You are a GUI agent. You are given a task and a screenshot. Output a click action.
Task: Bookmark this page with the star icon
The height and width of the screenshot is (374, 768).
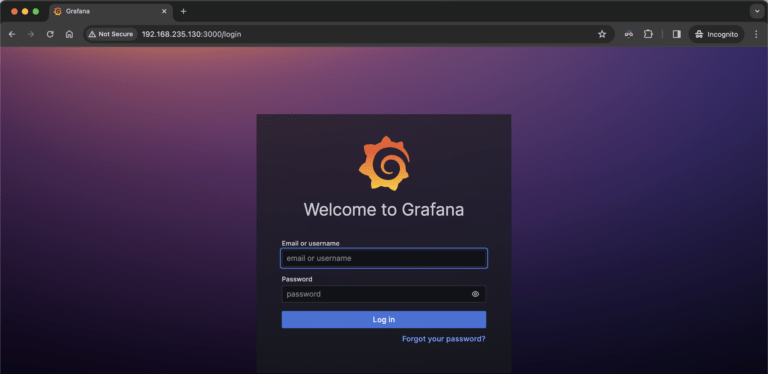click(x=602, y=34)
